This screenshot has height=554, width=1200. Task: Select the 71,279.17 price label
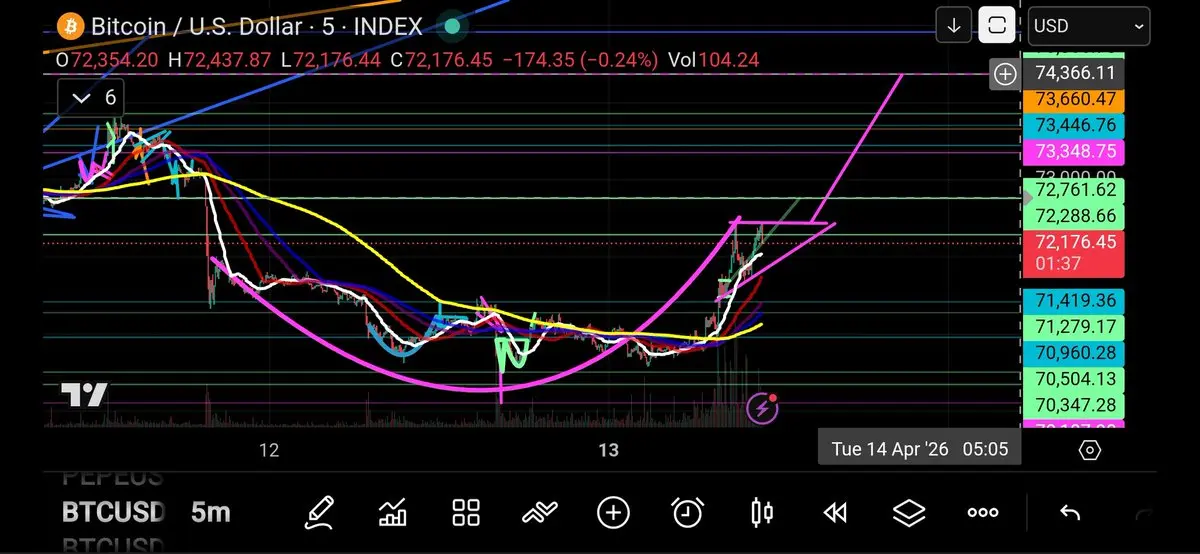coord(1075,327)
